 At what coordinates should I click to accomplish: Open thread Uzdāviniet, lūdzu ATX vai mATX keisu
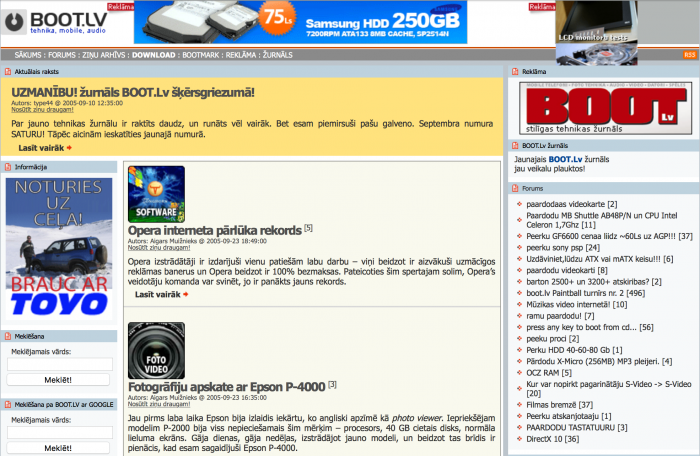tap(600, 259)
